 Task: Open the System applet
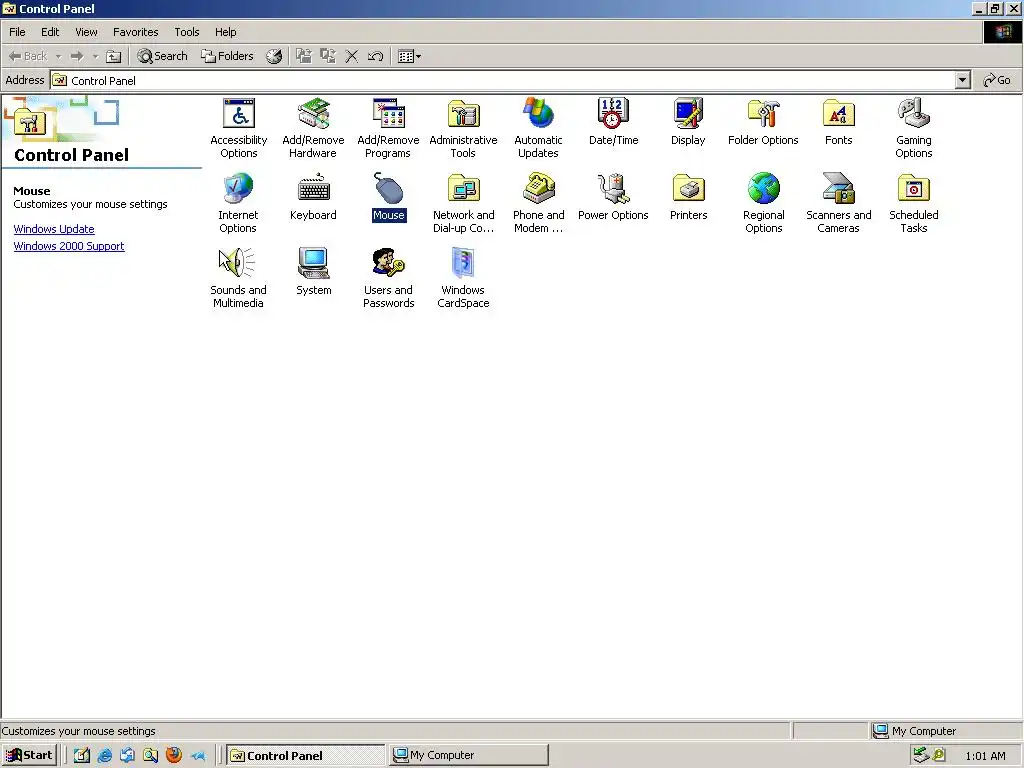(313, 272)
